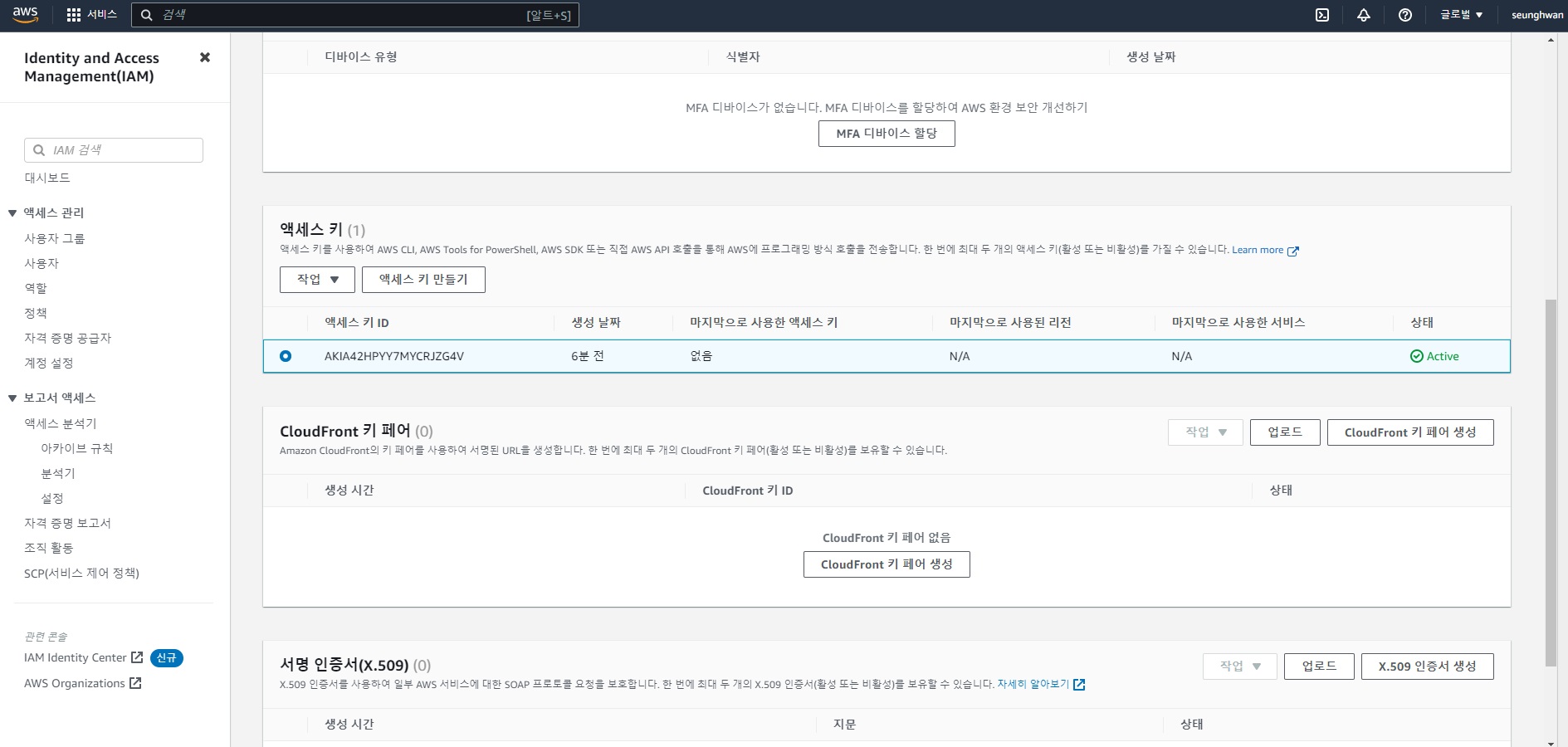The height and width of the screenshot is (747, 1568).
Task: Click the external link icon beside Learn more
Action: [1292, 251]
